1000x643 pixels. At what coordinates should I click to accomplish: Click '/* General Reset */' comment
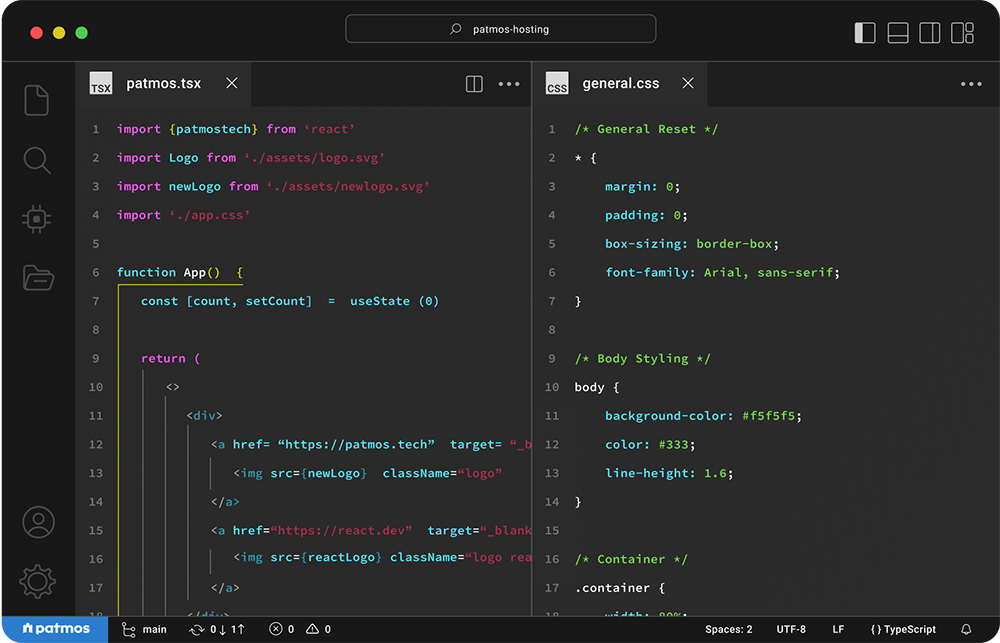click(646, 129)
